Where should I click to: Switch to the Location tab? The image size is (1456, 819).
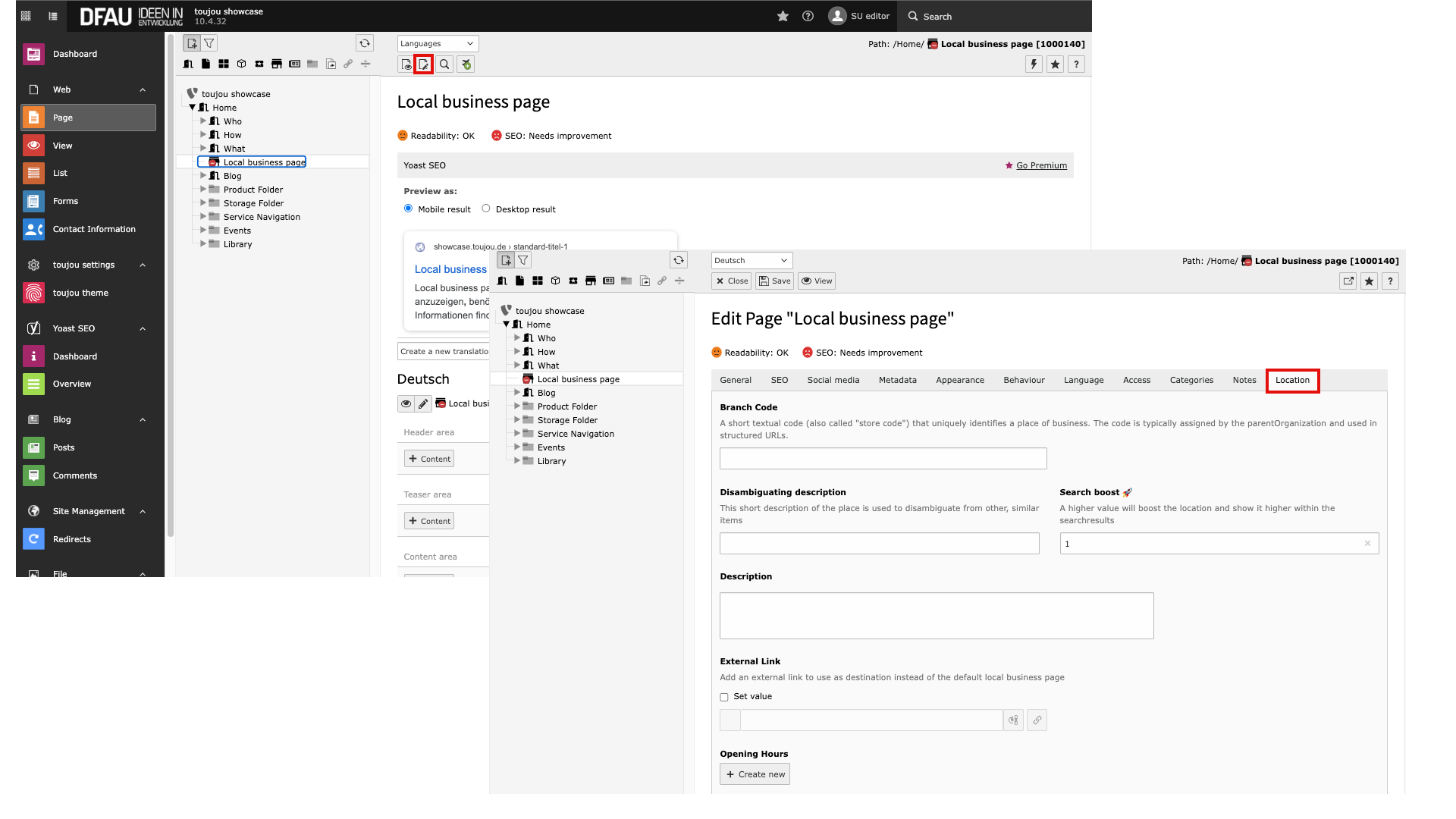coord(1292,380)
